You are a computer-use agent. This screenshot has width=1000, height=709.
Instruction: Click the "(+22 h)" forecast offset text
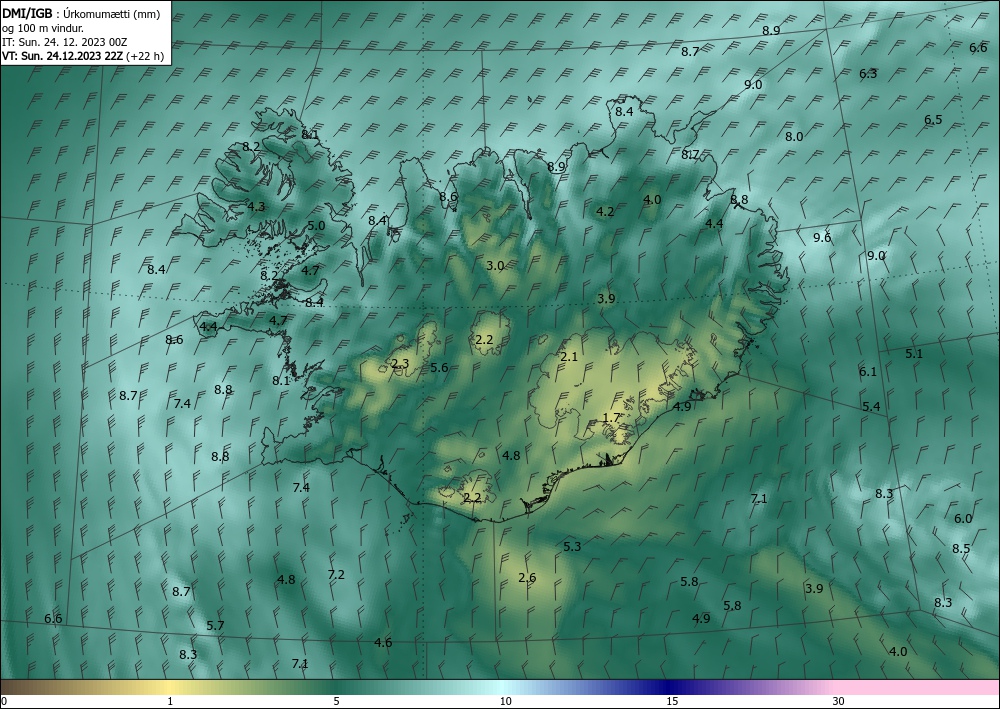click(x=145, y=56)
